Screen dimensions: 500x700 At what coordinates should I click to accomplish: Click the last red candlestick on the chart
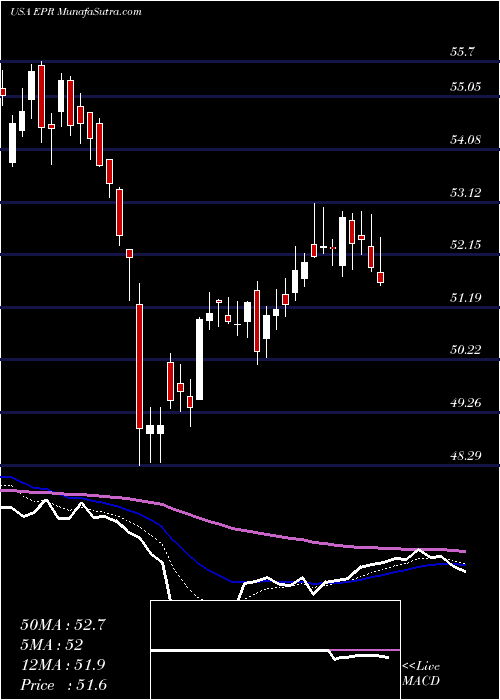[x=380, y=277]
